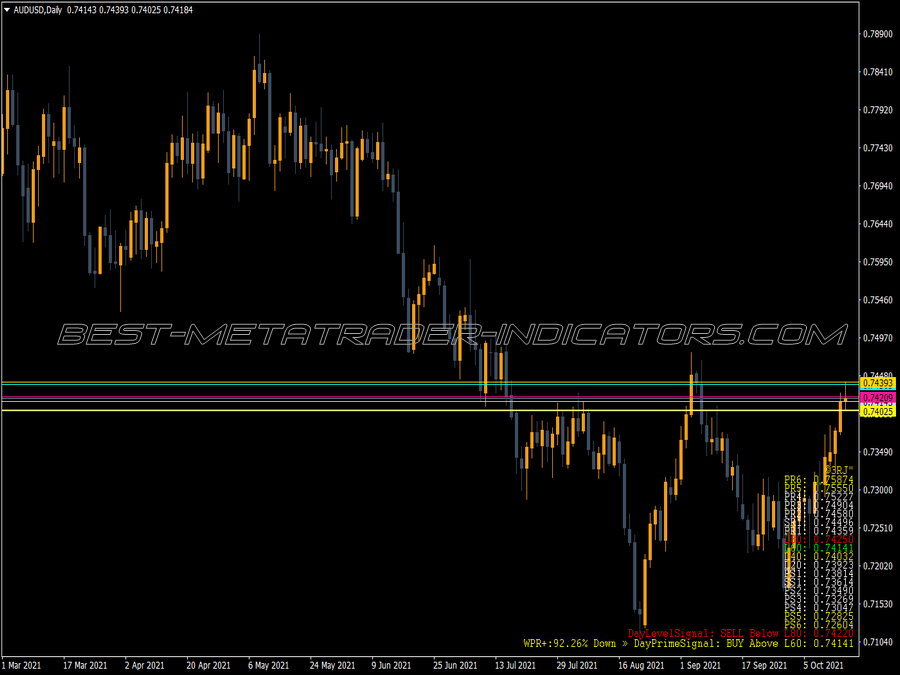Click the 0.73490 price axis label
This screenshot has width=900, height=675.
click(x=878, y=452)
